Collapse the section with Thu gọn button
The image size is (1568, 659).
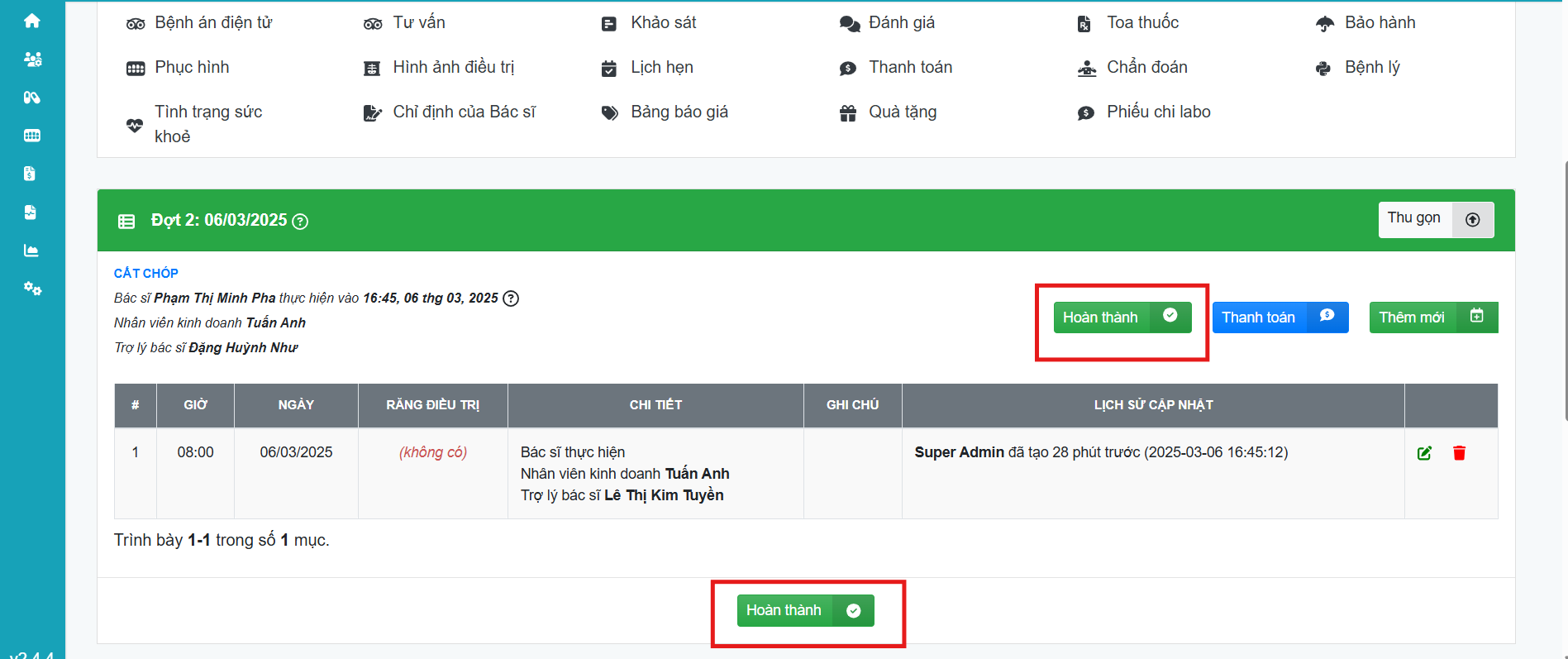1435,220
